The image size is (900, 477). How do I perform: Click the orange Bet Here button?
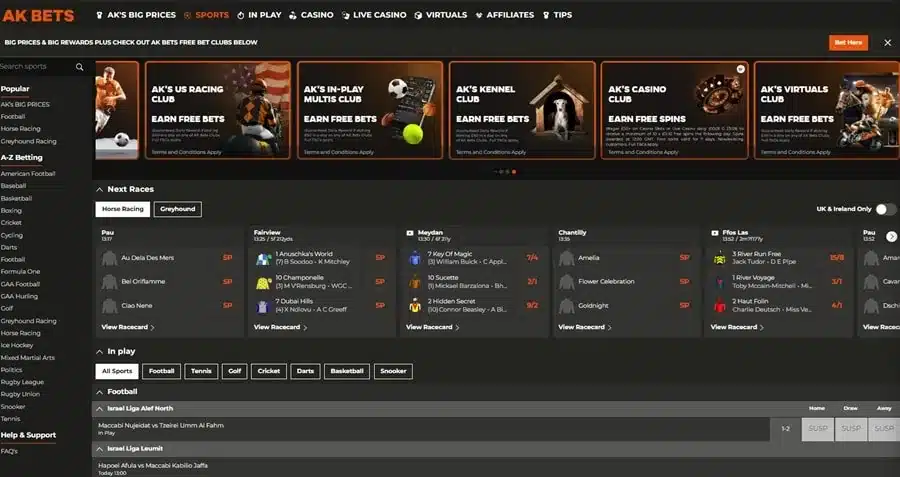[848, 42]
